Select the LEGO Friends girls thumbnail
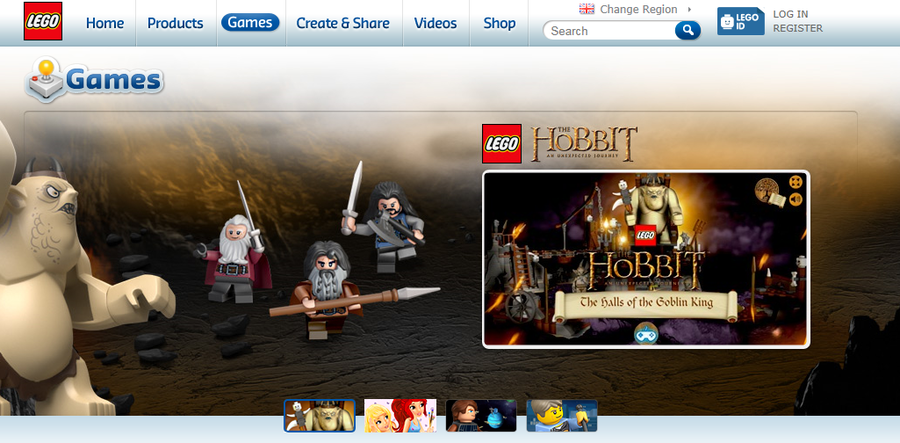This screenshot has width=900, height=443. coord(401,416)
